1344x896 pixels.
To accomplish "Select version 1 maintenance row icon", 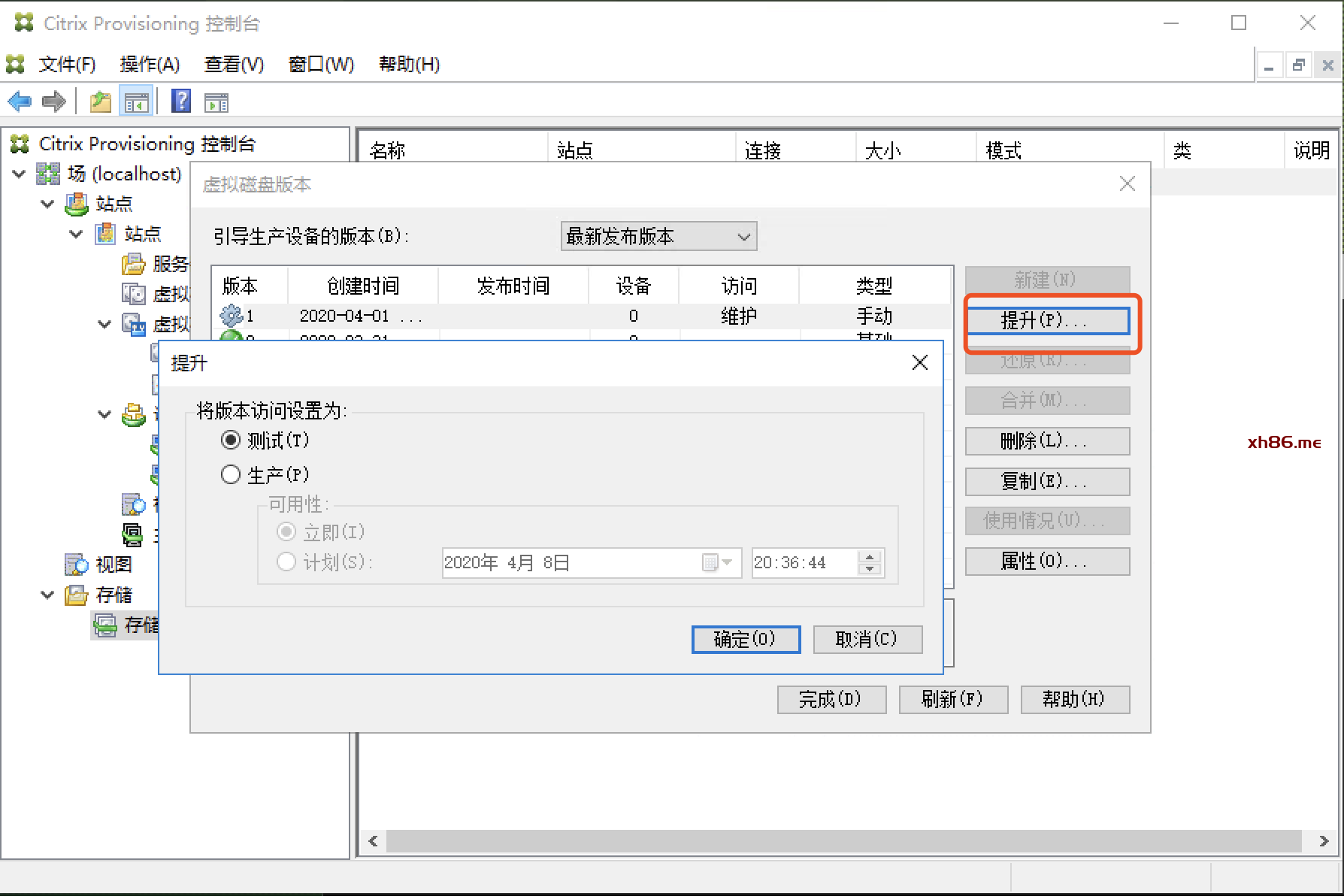I will [x=231, y=316].
